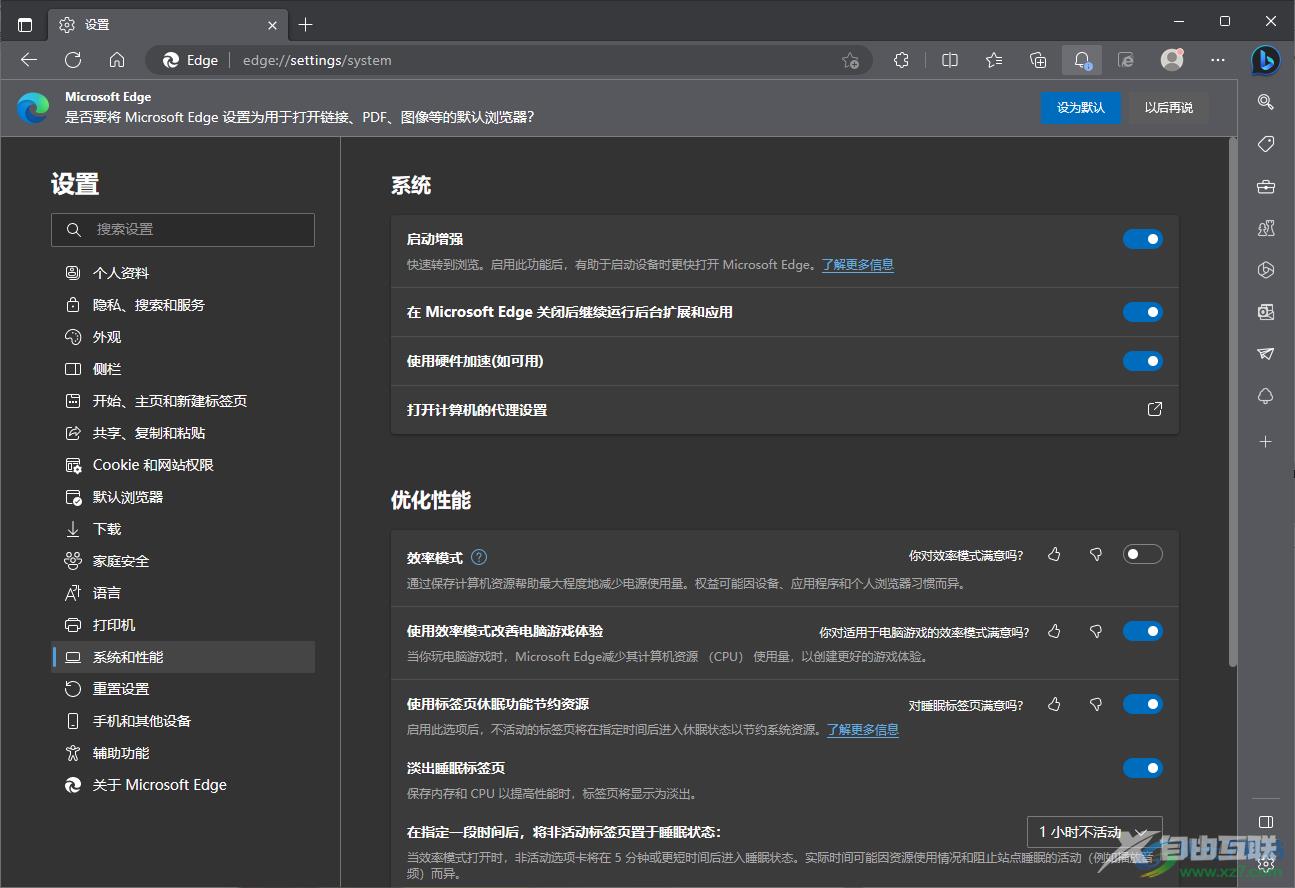The height and width of the screenshot is (888, 1295).
Task: Open the sidebar search icon
Action: tap(1265, 102)
